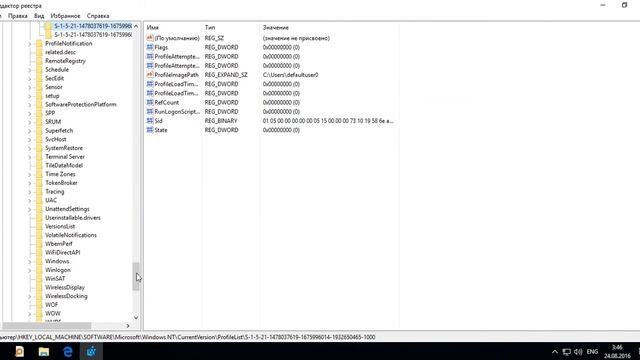This screenshot has height=360, width=640.
Task: Click the Registry Editor taskbar icon
Action: tap(91, 351)
